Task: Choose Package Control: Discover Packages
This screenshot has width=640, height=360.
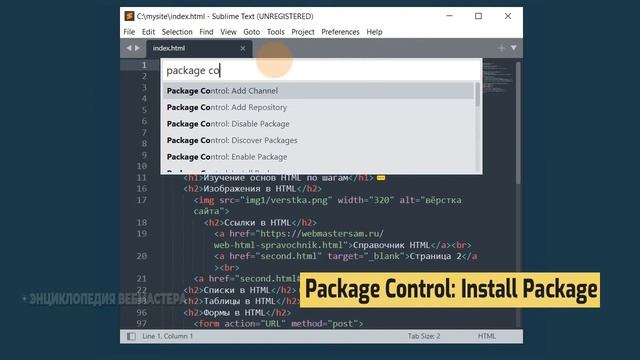Action: coord(318,140)
